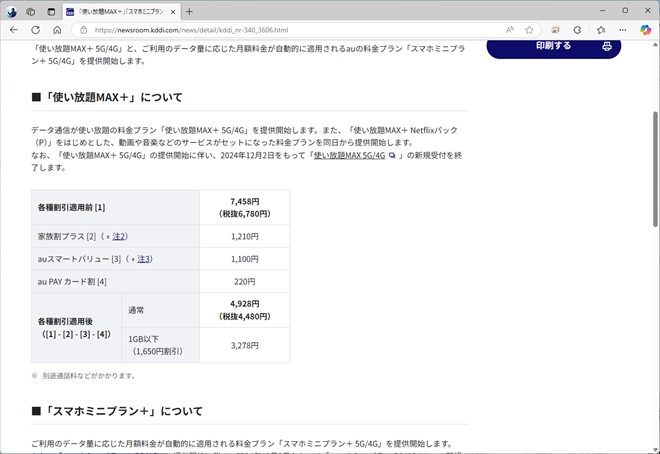
Task: Add this page to favorites star
Action: (x=529, y=30)
